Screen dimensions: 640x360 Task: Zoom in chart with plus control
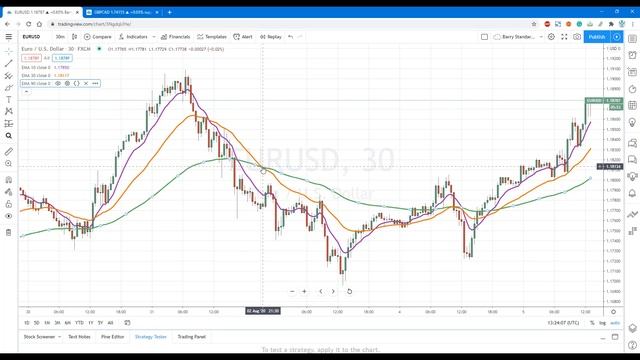click(304, 291)
